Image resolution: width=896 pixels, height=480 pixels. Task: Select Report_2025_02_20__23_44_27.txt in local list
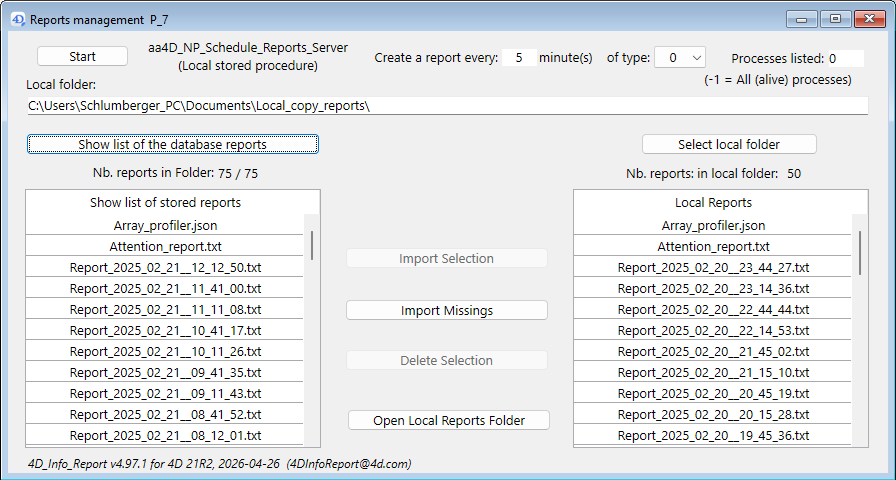click(x=713, y=268)
